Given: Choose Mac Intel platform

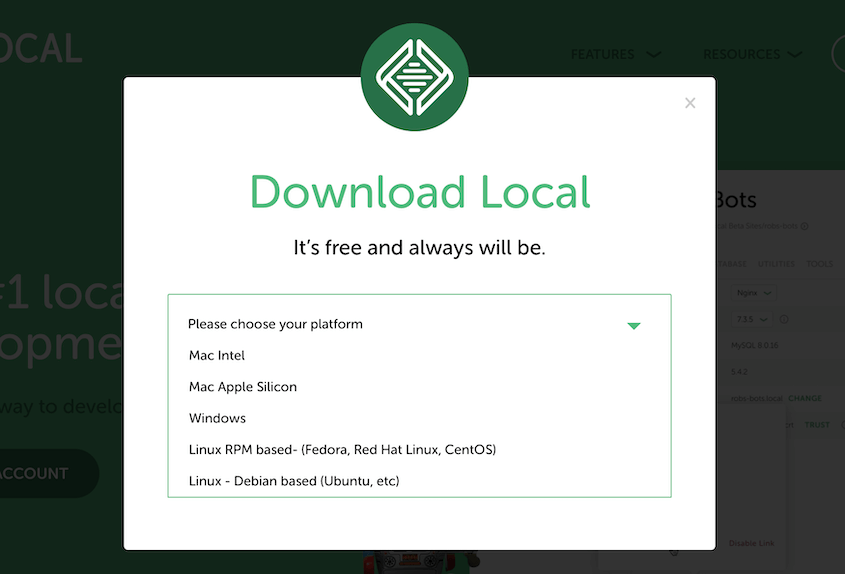Looking at the screenshot, I should (x=217, y=355).
